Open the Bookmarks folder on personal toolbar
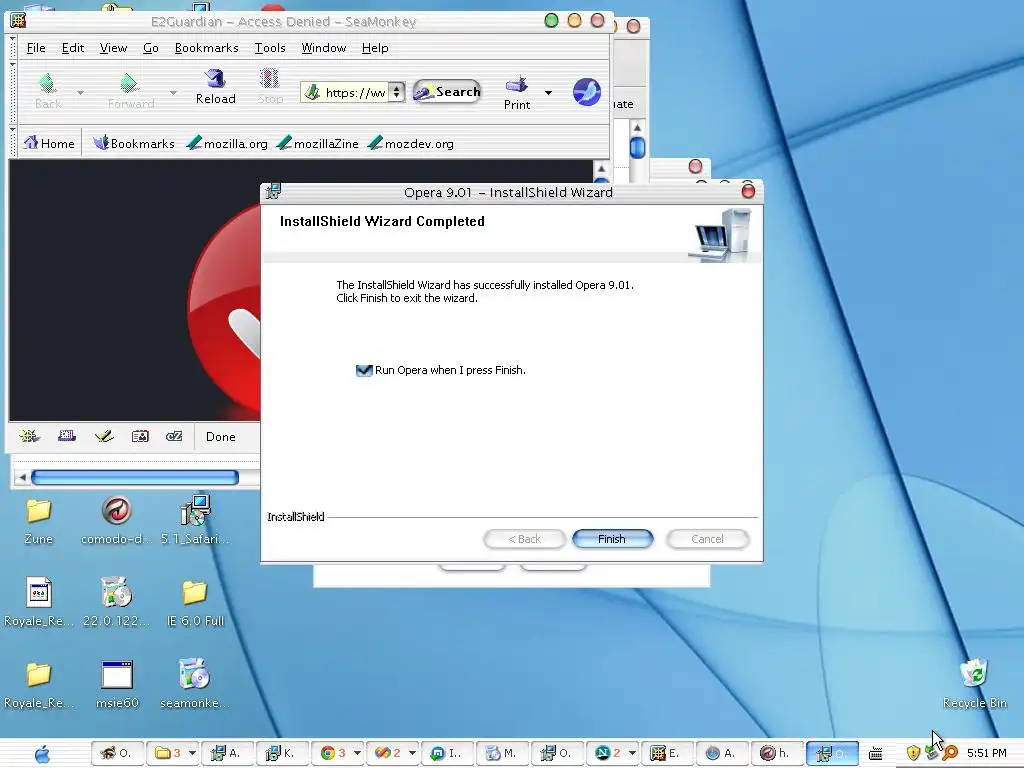1024x768 pixels. coord(133,143)
